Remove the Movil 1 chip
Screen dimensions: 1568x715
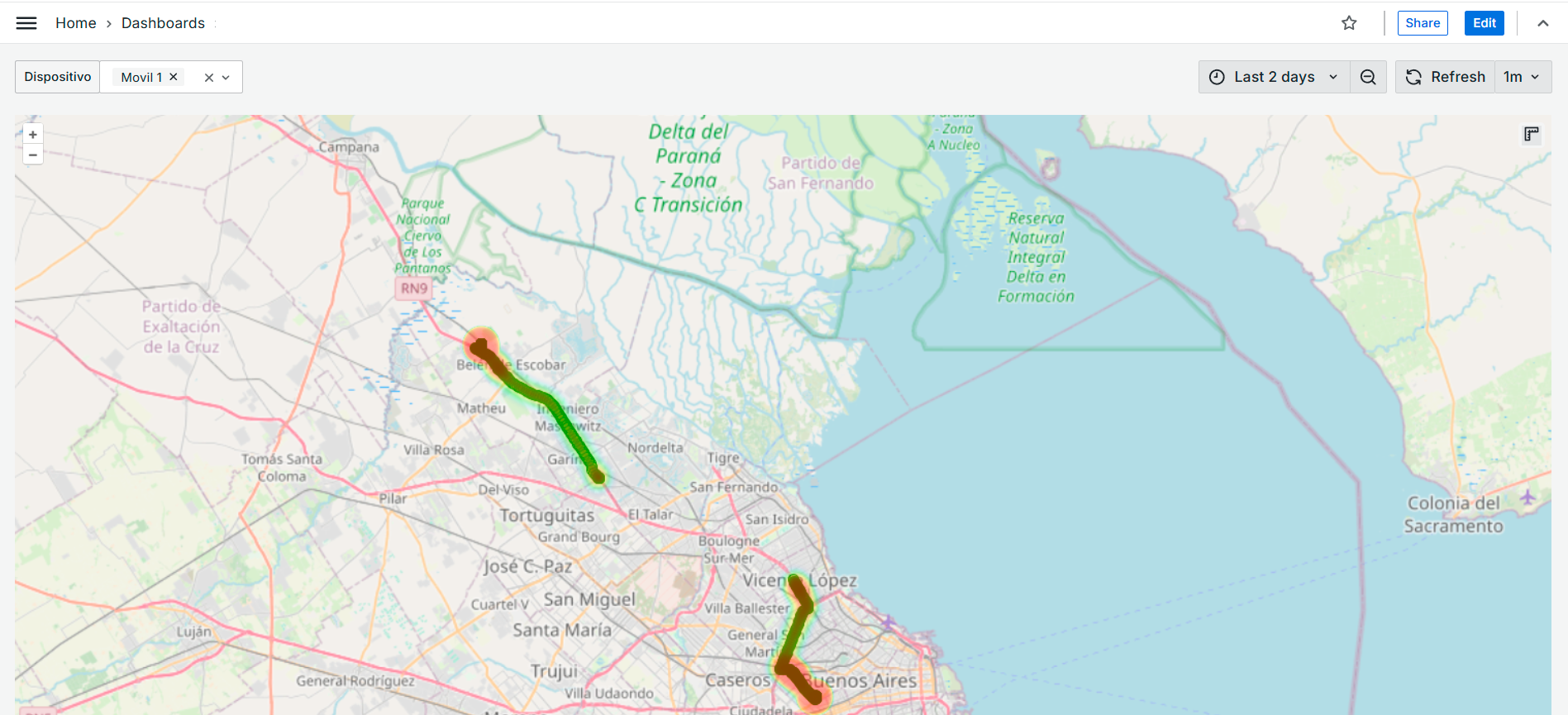[174, 77]
